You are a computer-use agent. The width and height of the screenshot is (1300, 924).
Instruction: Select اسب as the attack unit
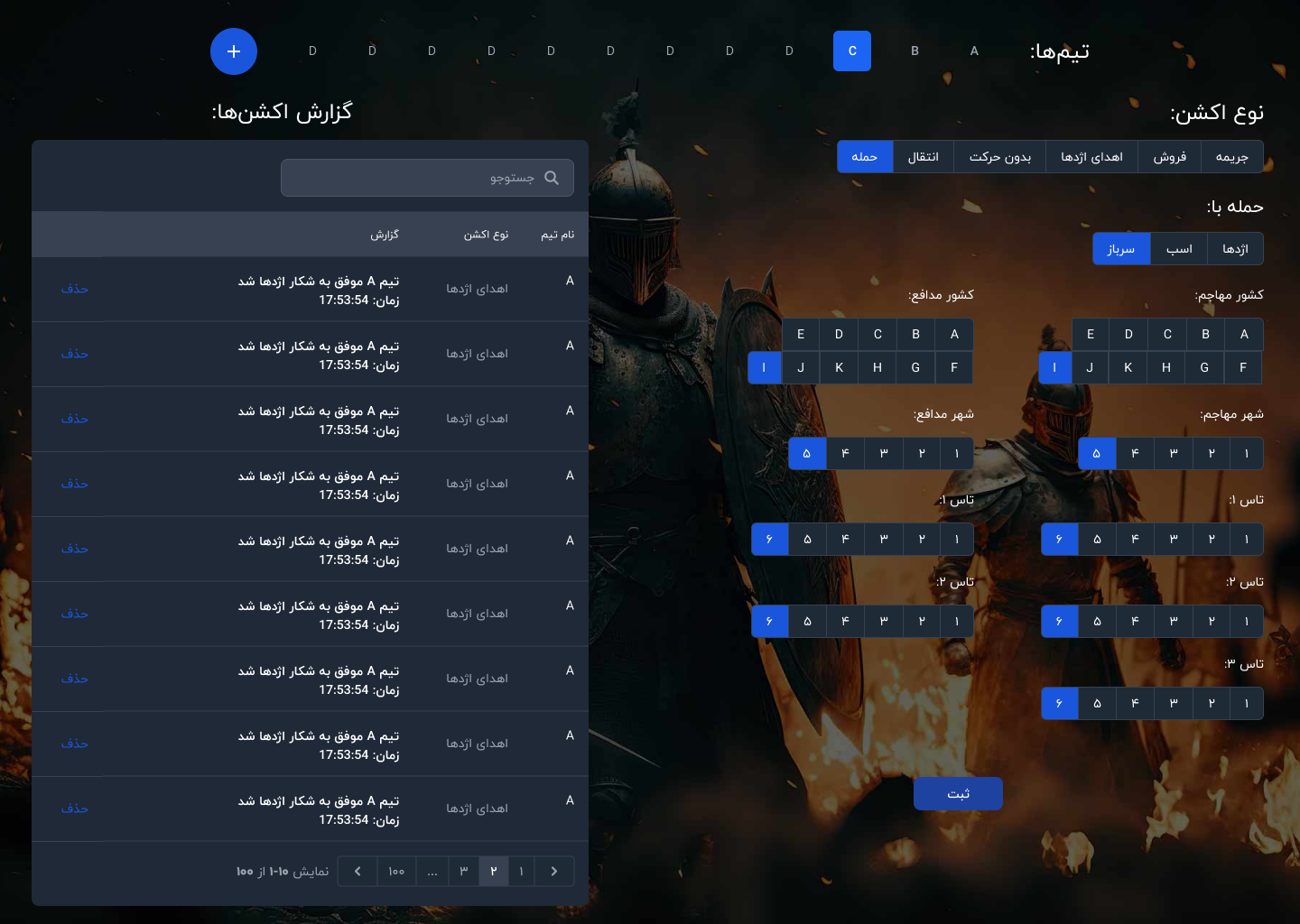point(1178,249)
